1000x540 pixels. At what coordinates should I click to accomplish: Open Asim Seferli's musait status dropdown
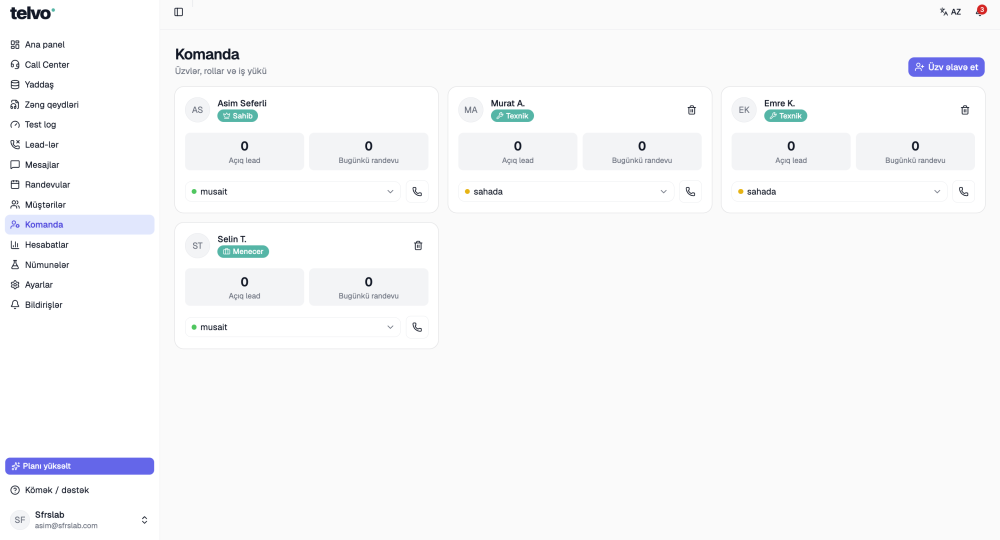click(293, 191)
